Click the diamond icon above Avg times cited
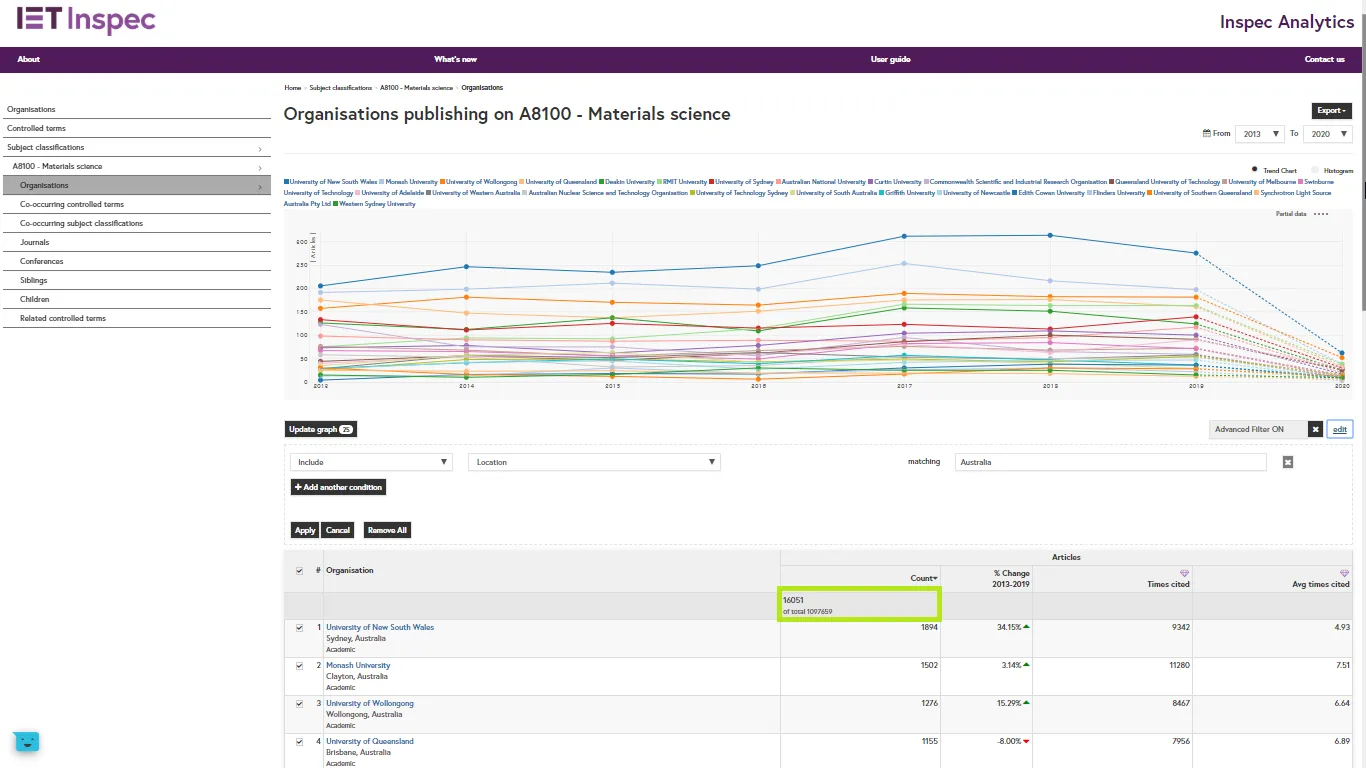This screenshot has height=768, width=1366. (x=1344, y=573)
